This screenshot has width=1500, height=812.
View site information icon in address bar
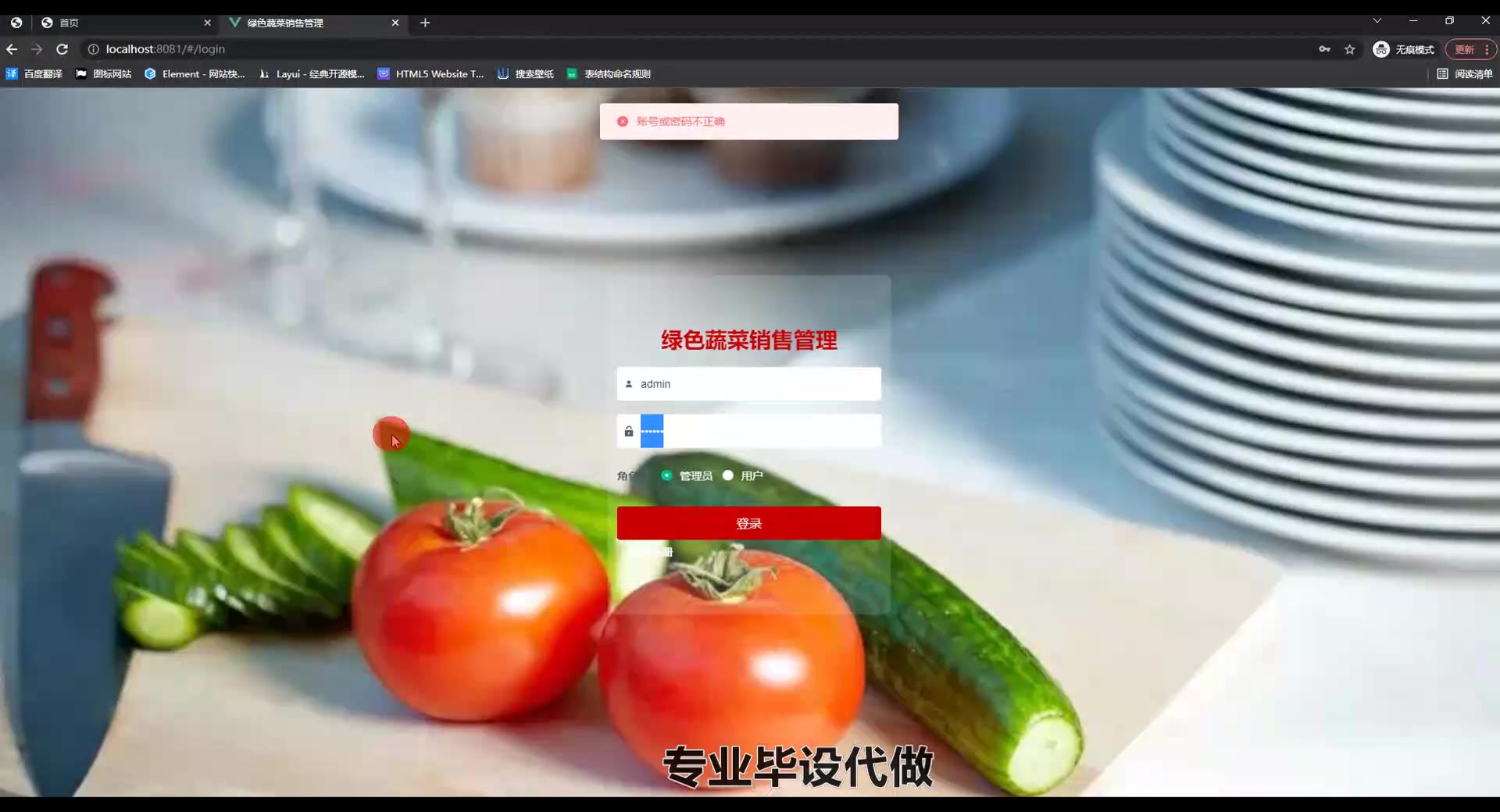tap(93, 49)
